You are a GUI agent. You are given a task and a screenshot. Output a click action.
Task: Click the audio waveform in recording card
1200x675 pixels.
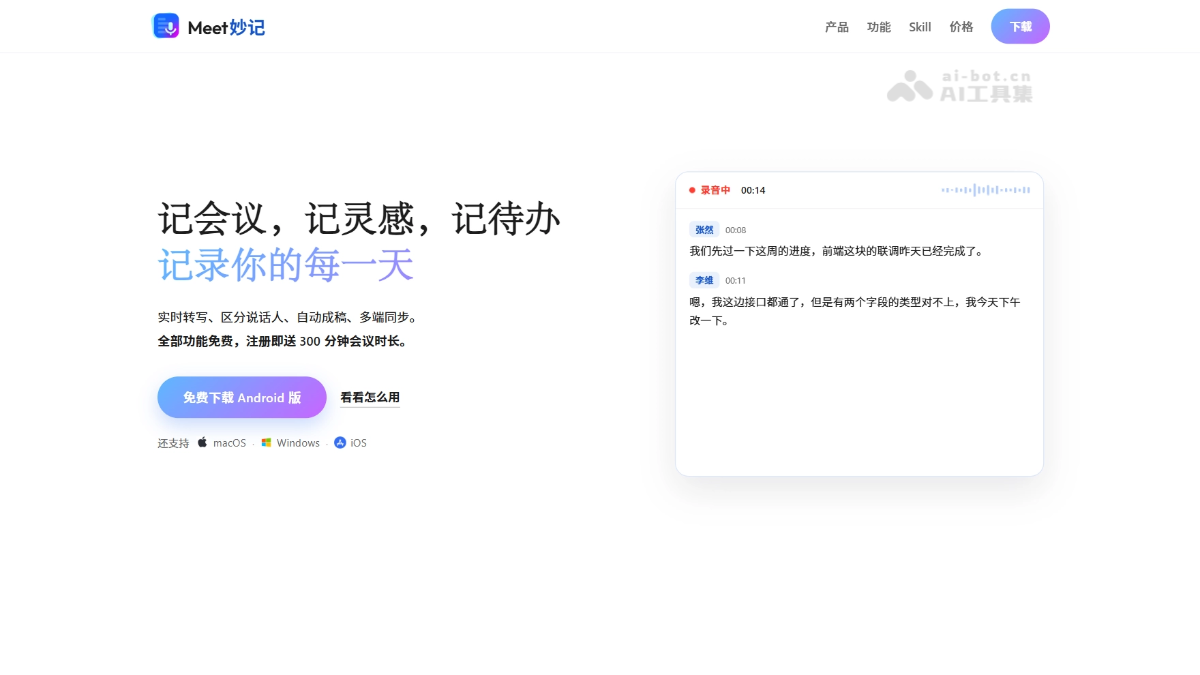986,190
